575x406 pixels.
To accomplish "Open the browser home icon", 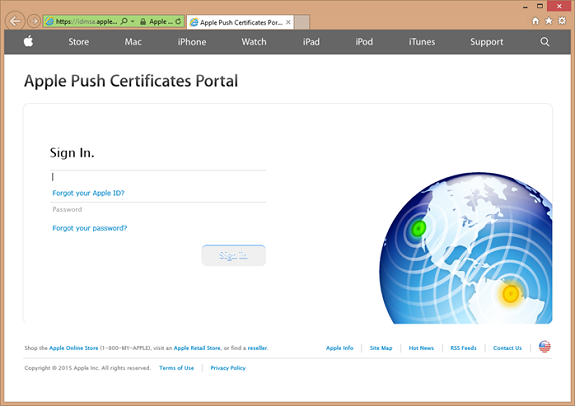I will pyautogui.click(x=535, y=21).
